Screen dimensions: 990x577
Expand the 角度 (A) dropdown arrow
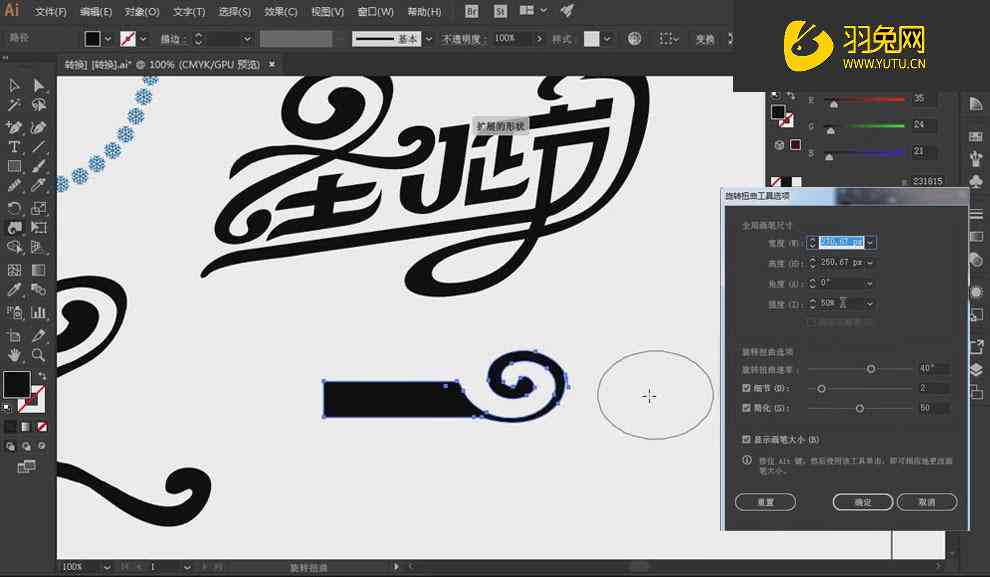[x=871, y=283]
